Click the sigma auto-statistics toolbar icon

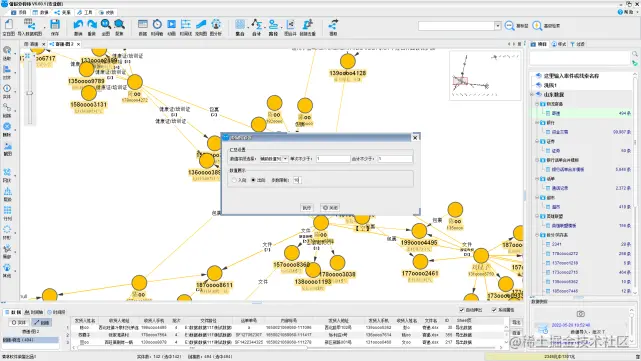pyautogui.click(x=256, y=25)
